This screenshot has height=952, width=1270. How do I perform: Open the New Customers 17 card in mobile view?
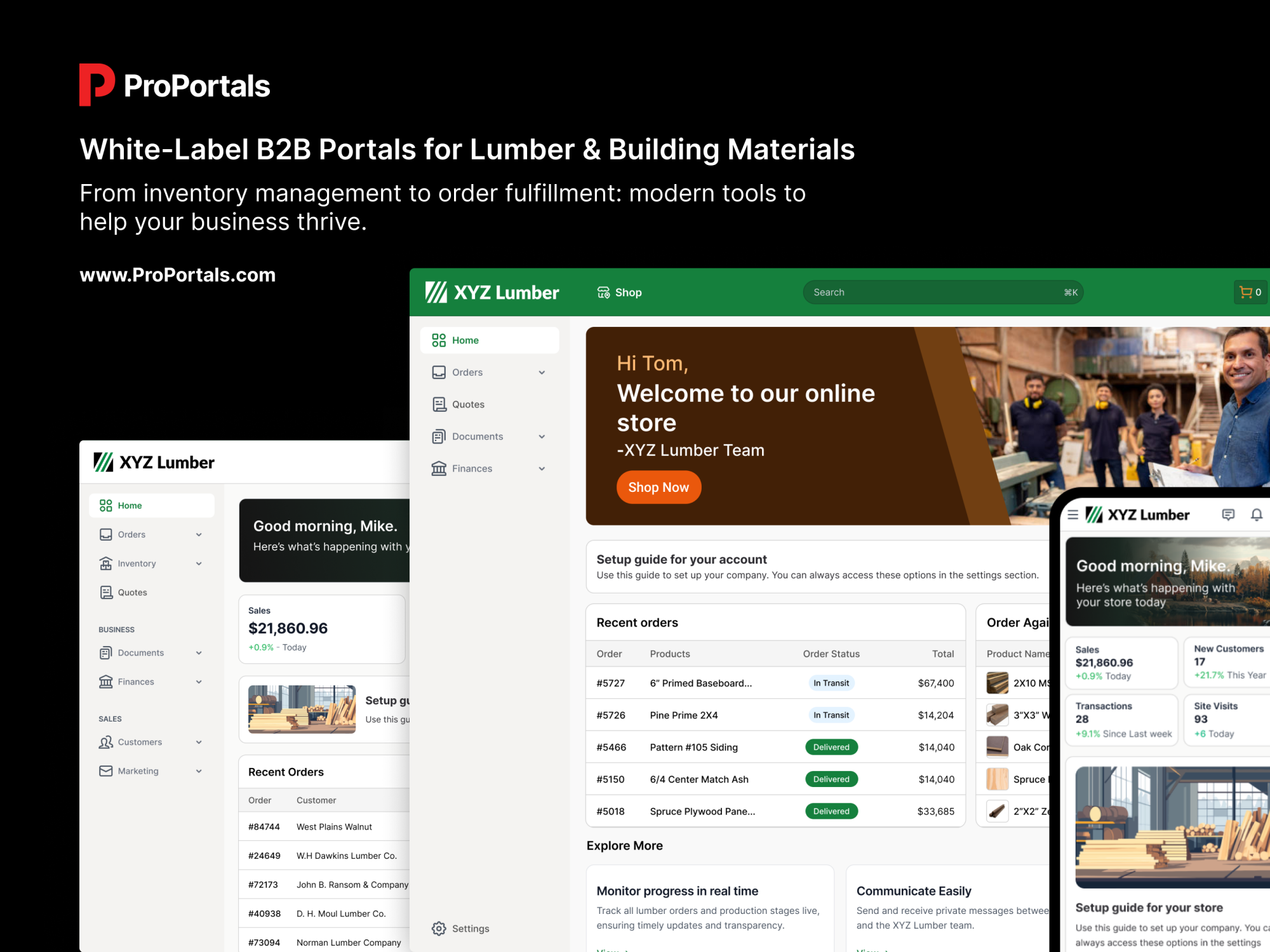(1227, 663)
